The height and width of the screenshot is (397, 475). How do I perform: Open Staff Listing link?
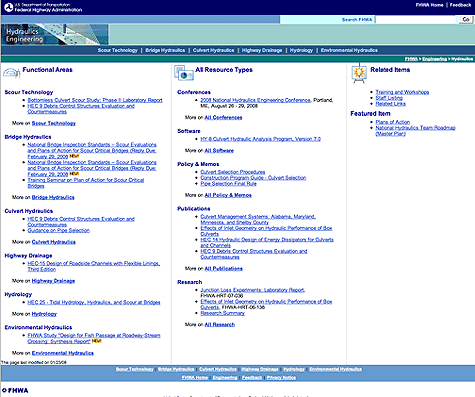tap(389, 98)
